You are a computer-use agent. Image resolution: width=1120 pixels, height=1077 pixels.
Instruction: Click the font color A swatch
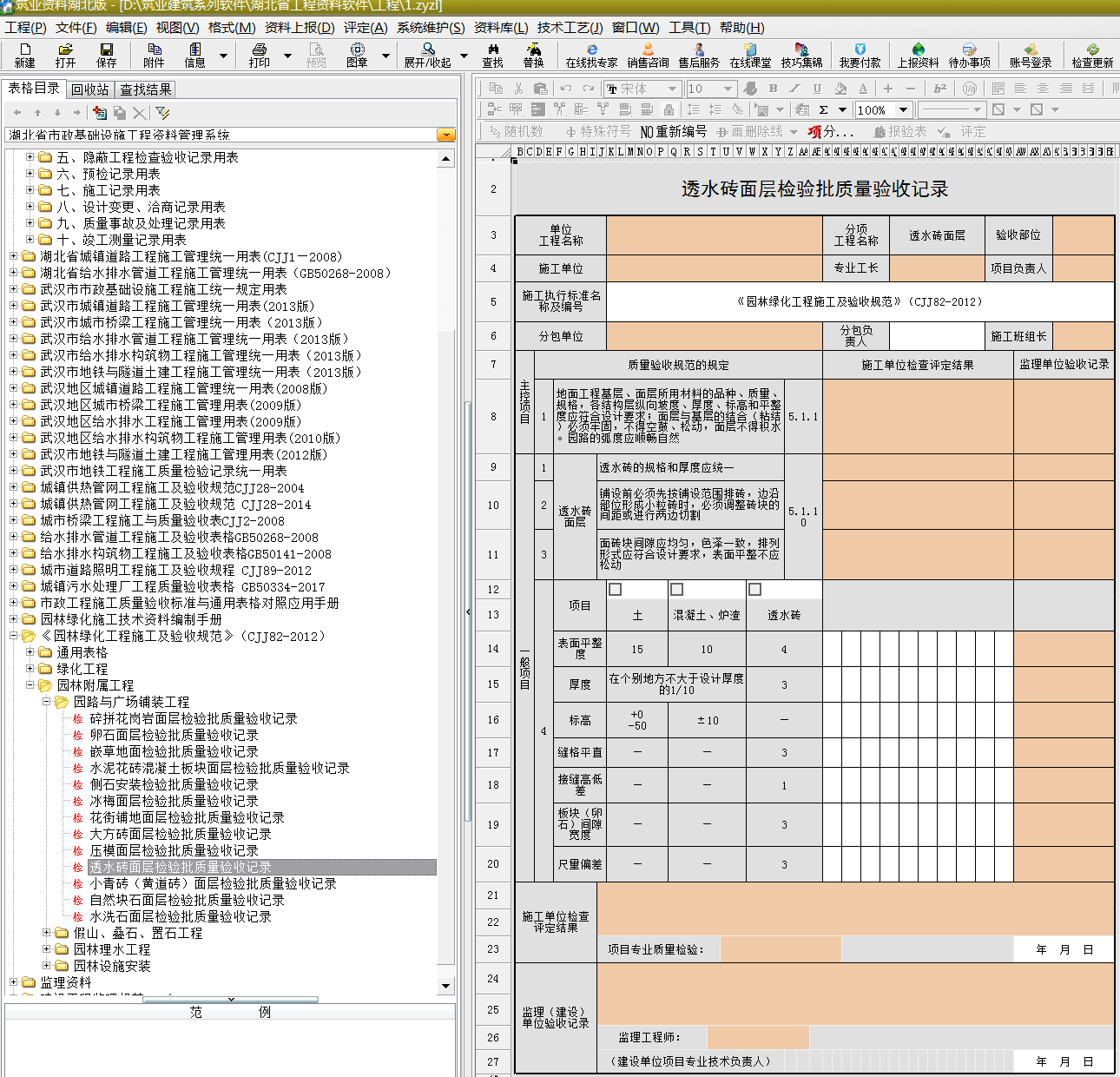coord(863,89)
